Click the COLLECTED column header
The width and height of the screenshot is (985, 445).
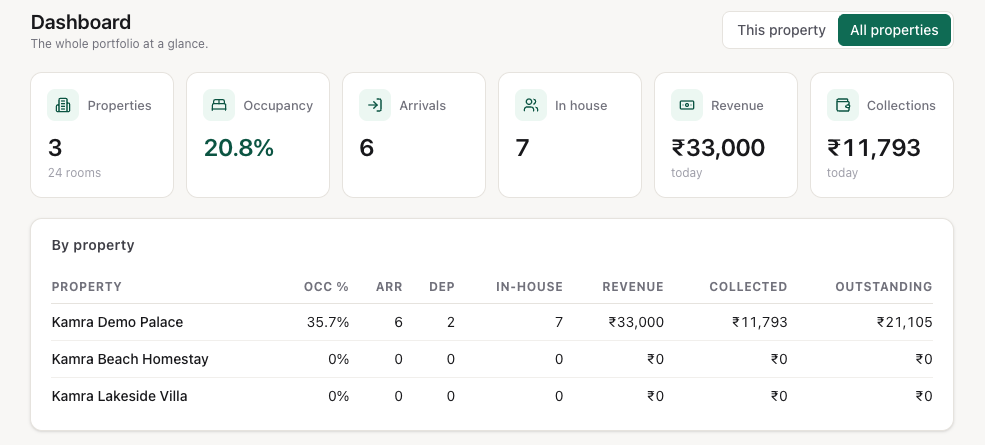(x=748, y=287)
